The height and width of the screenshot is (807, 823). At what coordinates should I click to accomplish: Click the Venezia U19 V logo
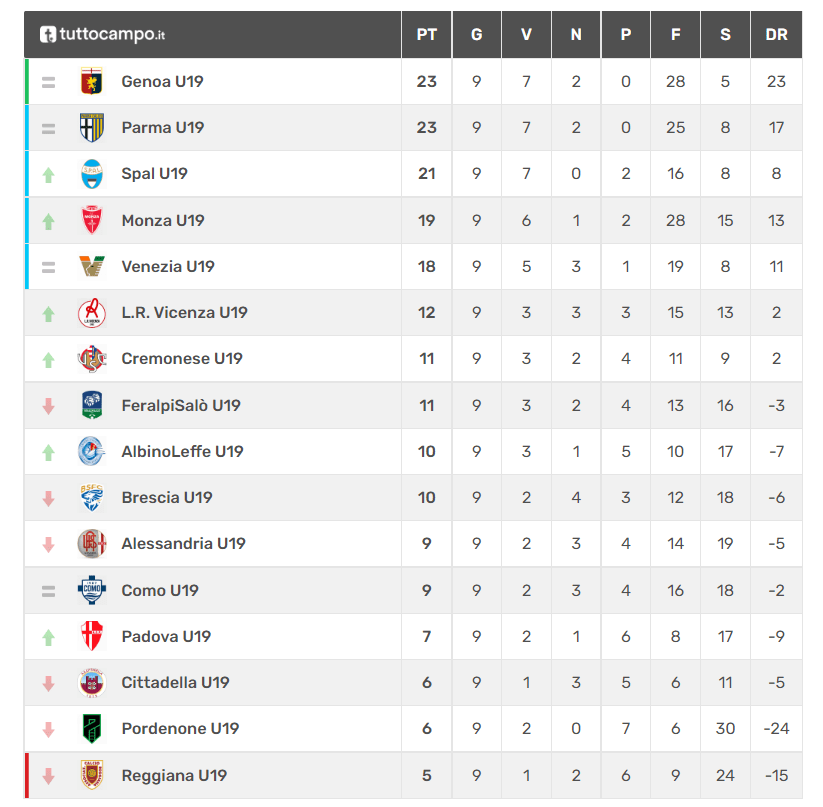(x=91, y=266)
